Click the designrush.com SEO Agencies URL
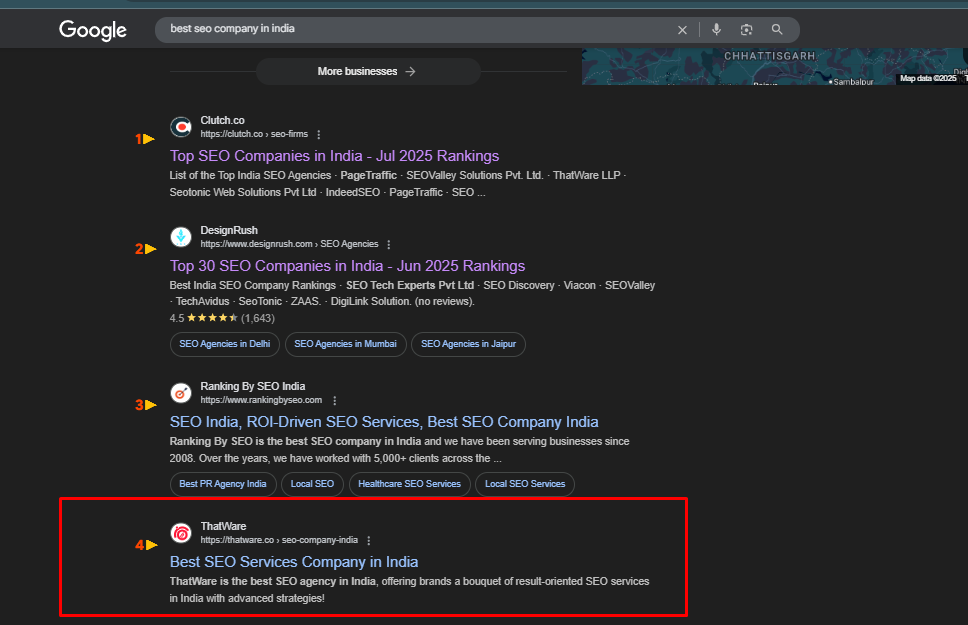 pos(290,244)
